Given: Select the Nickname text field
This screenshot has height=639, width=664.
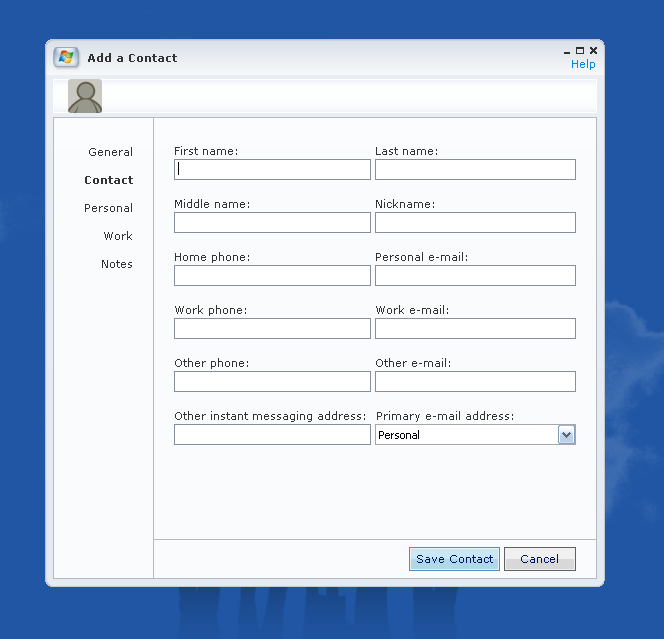Looking at the screenshot, I should click(475, 223).
